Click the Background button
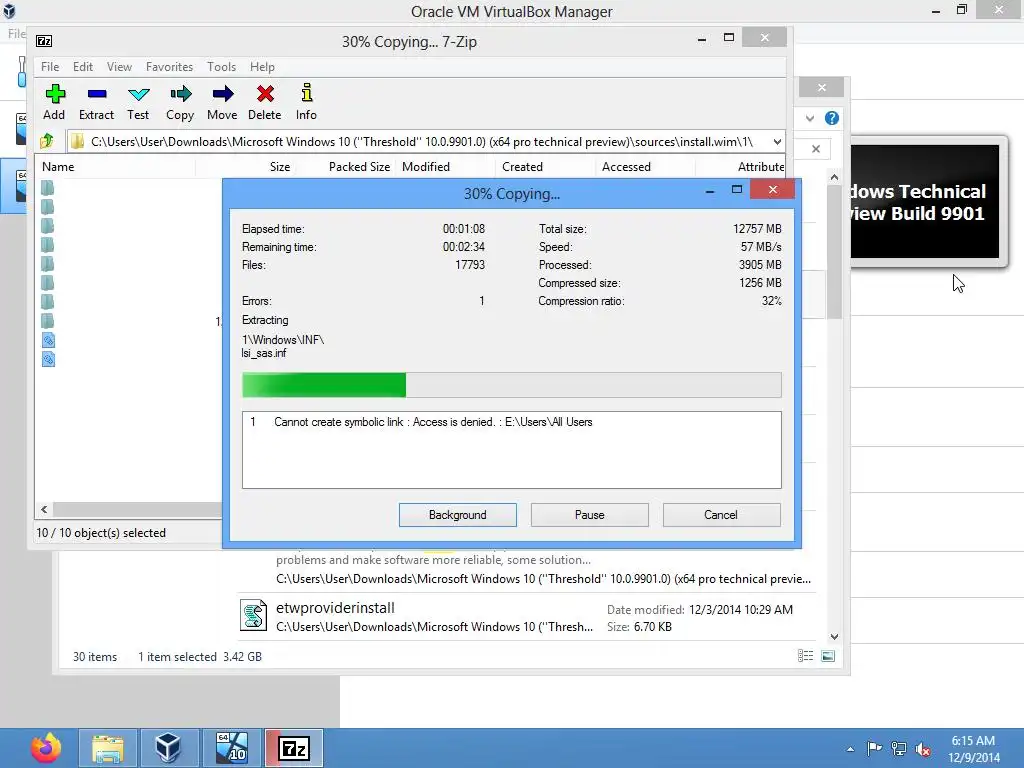 [x=458, y=515]
